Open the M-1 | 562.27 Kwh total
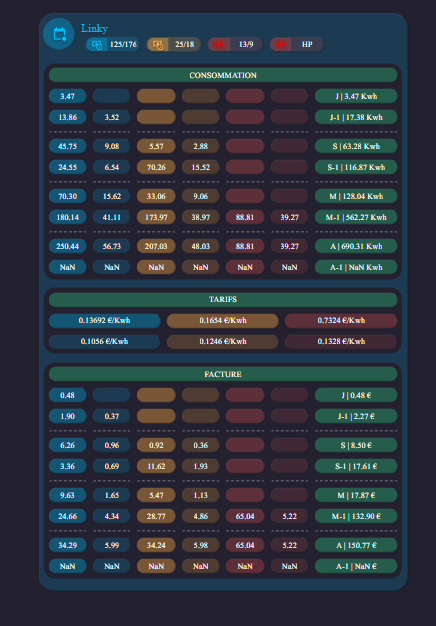Screen dimensions: 436x626 (356, 217)
